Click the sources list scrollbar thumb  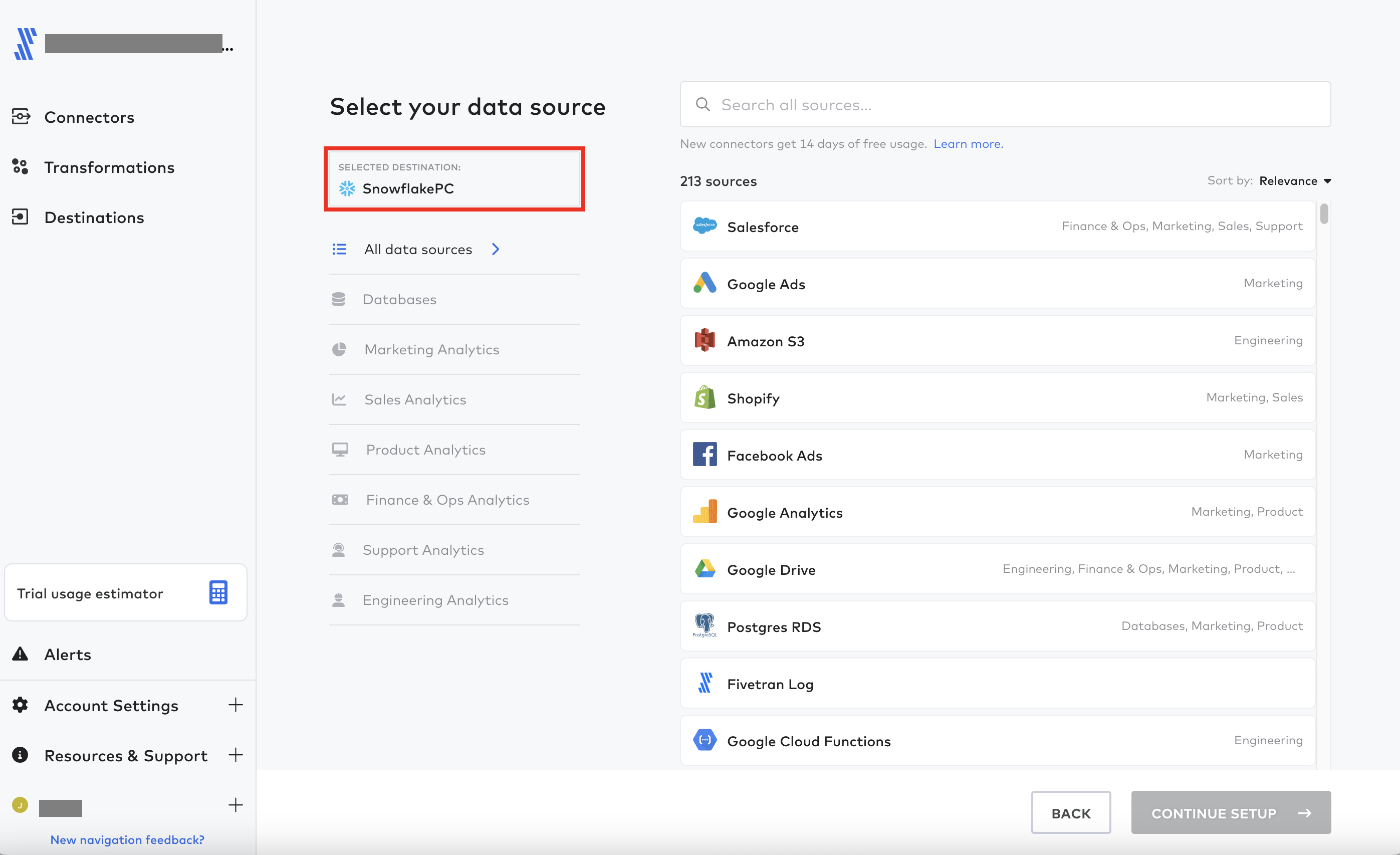[1324, 214]
